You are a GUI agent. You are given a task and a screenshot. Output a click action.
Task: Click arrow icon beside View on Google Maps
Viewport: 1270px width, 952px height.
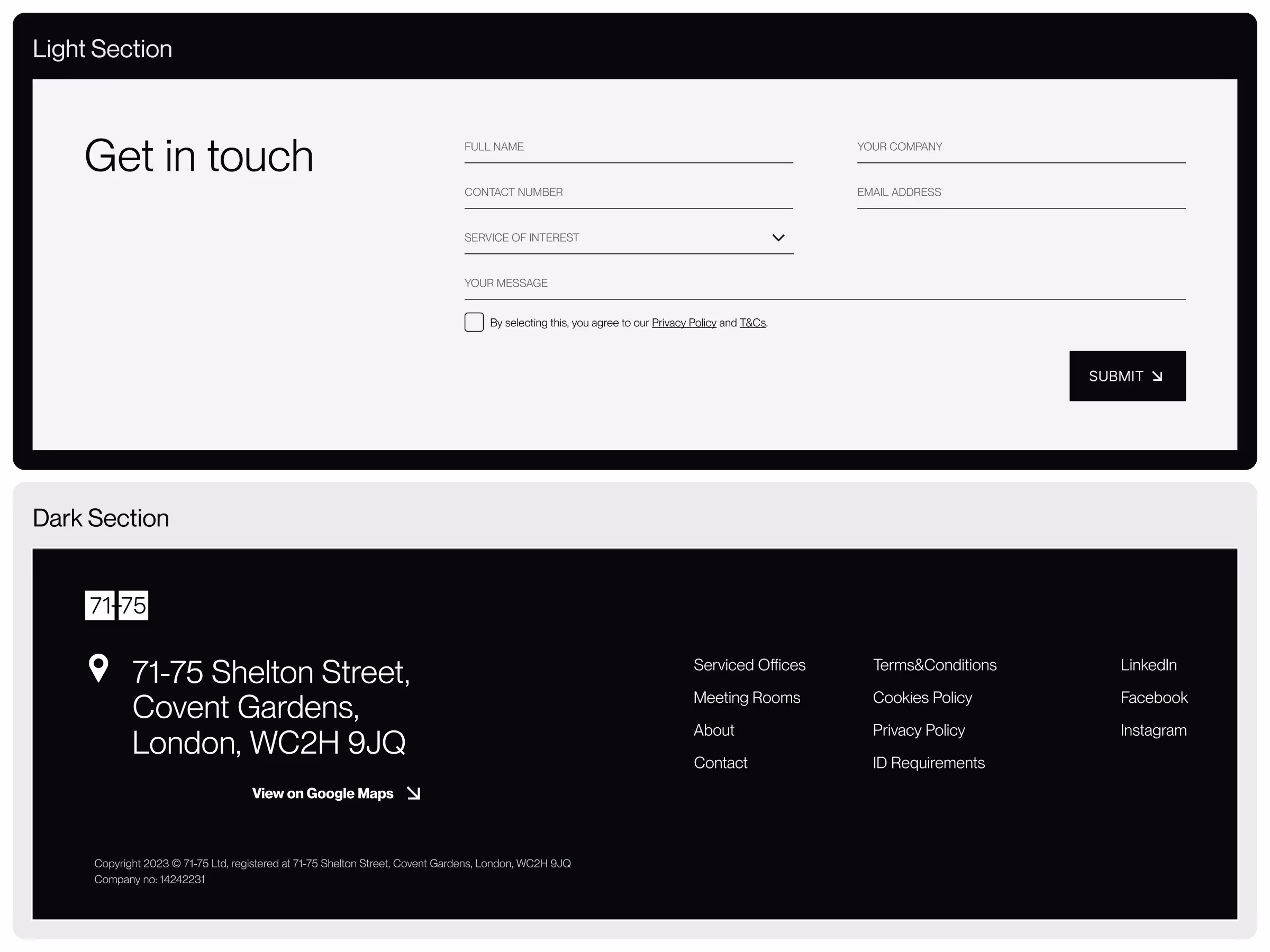pos(413,793)
